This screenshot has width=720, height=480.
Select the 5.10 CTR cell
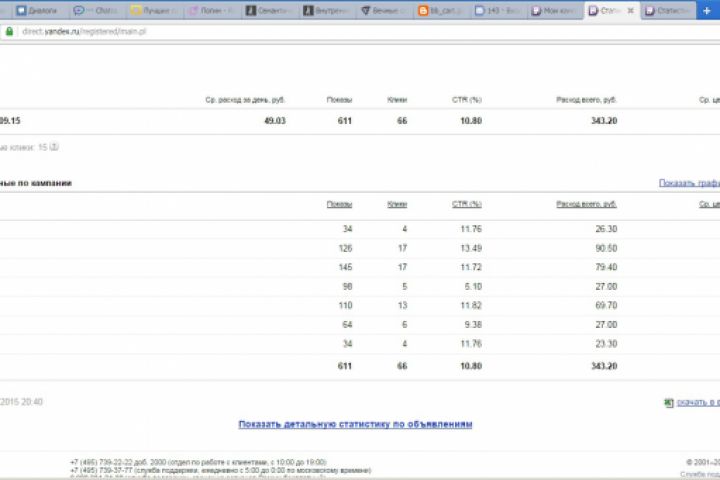pyautogui.click(x=473, y=286)
